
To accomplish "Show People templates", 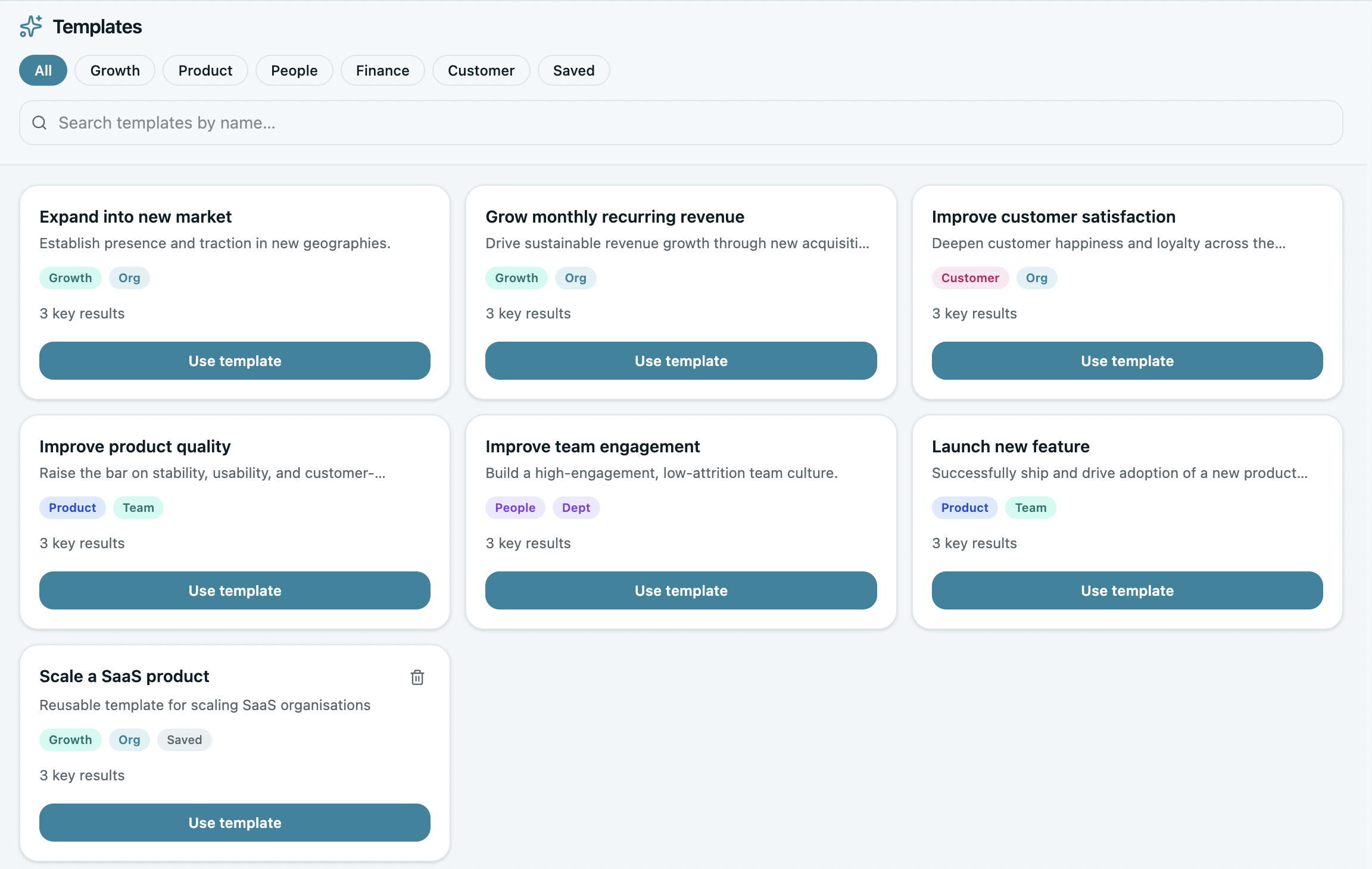I will 294,70.
